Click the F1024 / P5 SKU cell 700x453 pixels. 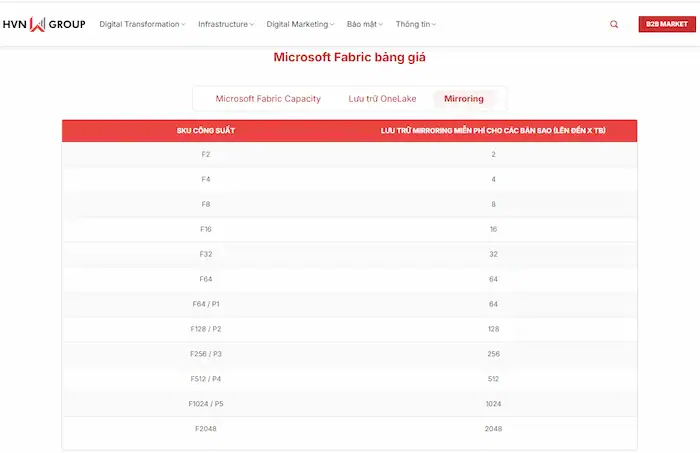point(206,403)
